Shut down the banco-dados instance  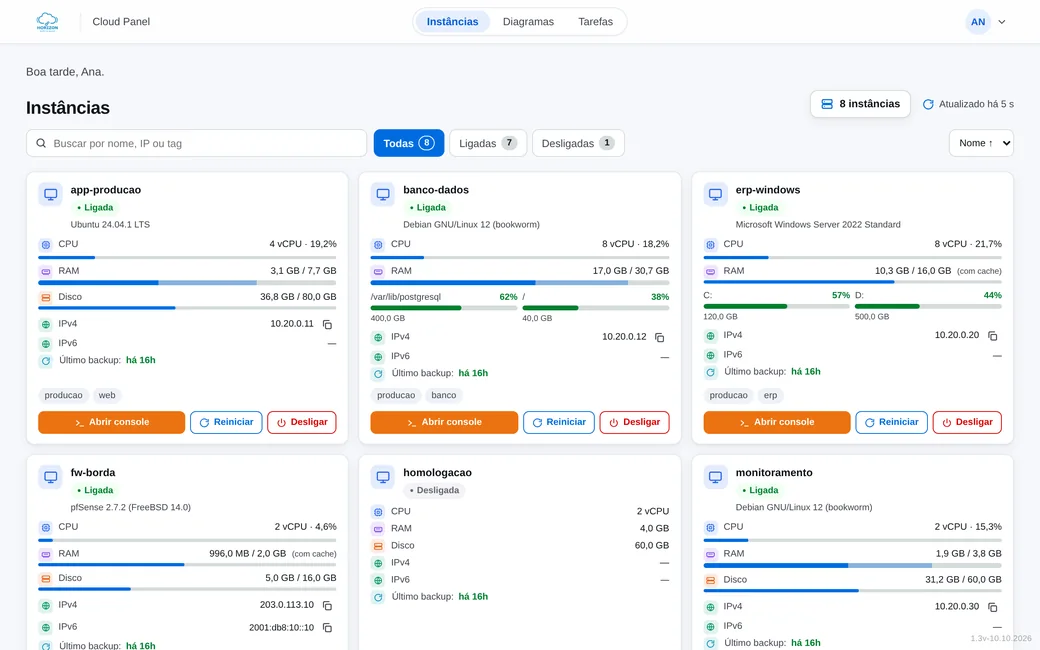(635, 422)
